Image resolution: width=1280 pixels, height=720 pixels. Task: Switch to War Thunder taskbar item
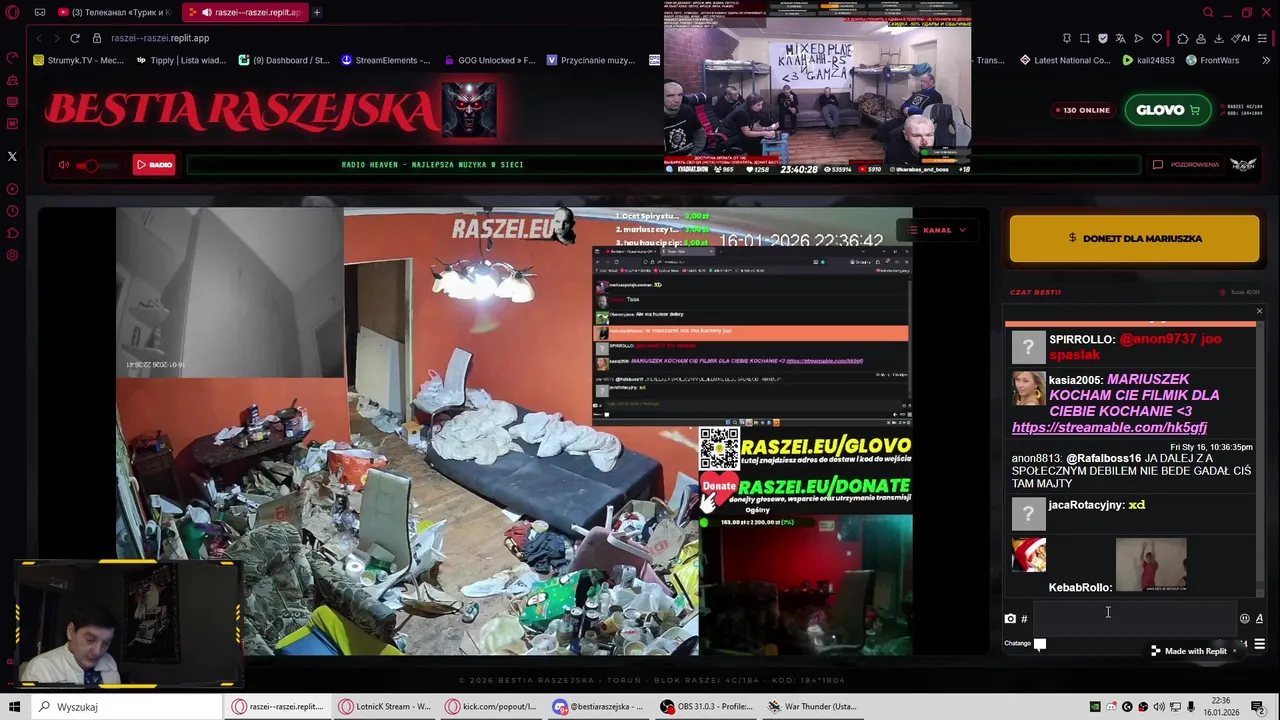[x=812, y=707]
